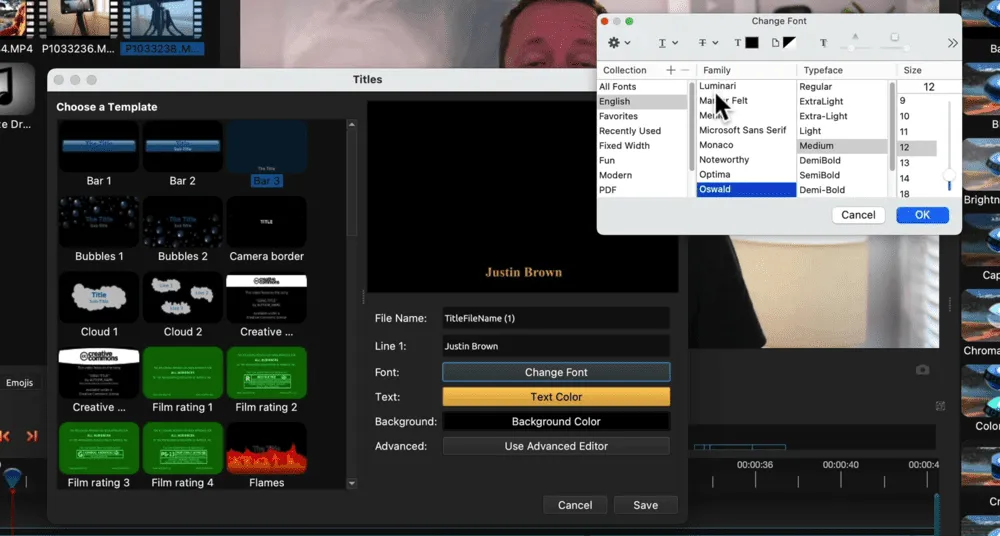Select the Favorites font collection
Image resolution: width=1000 pixels, height=536 pixels.
click(x=618, y=116)
